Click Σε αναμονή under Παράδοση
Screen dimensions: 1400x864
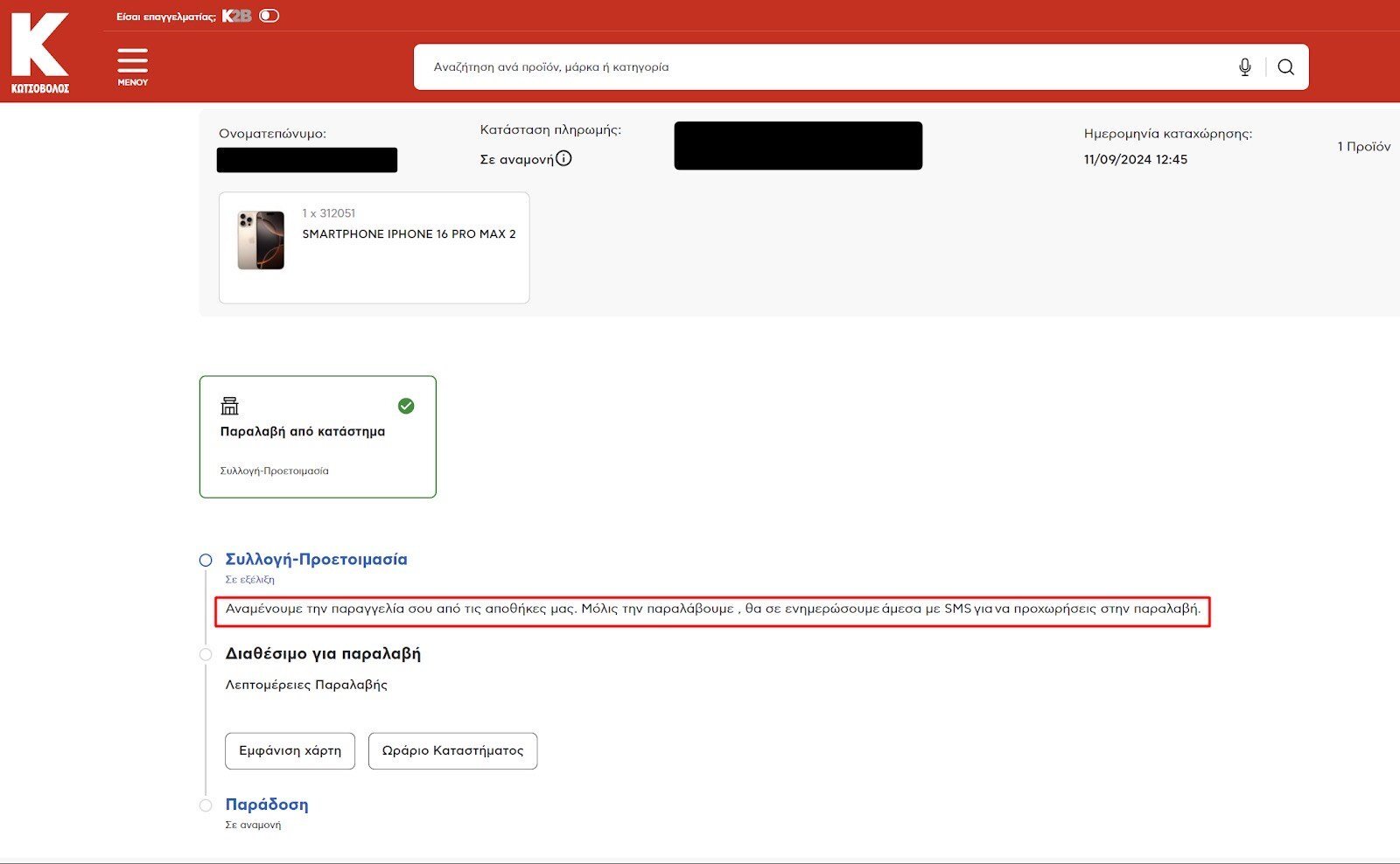tap(253, 825)
